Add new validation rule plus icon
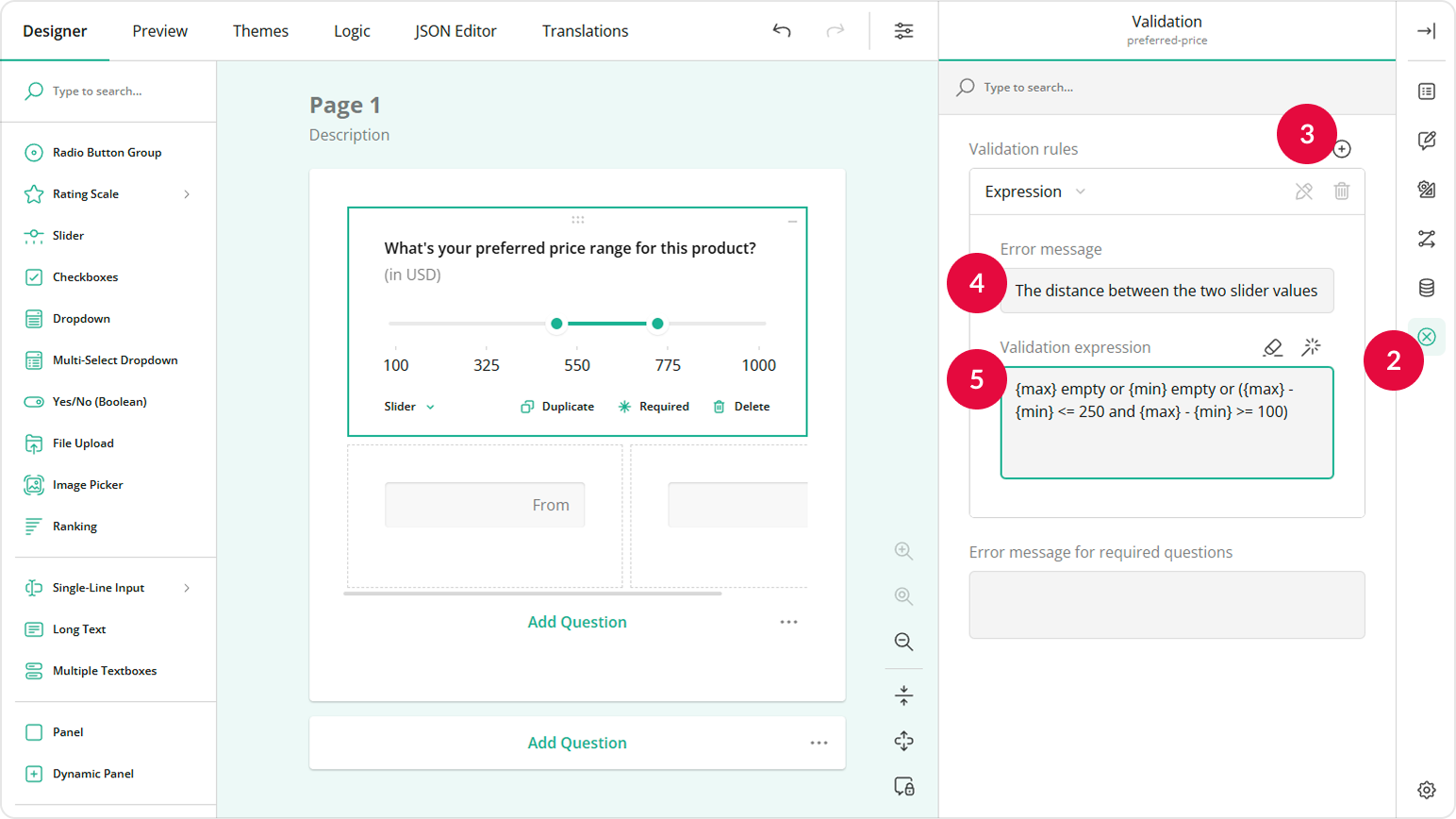 pos(1342,149)
